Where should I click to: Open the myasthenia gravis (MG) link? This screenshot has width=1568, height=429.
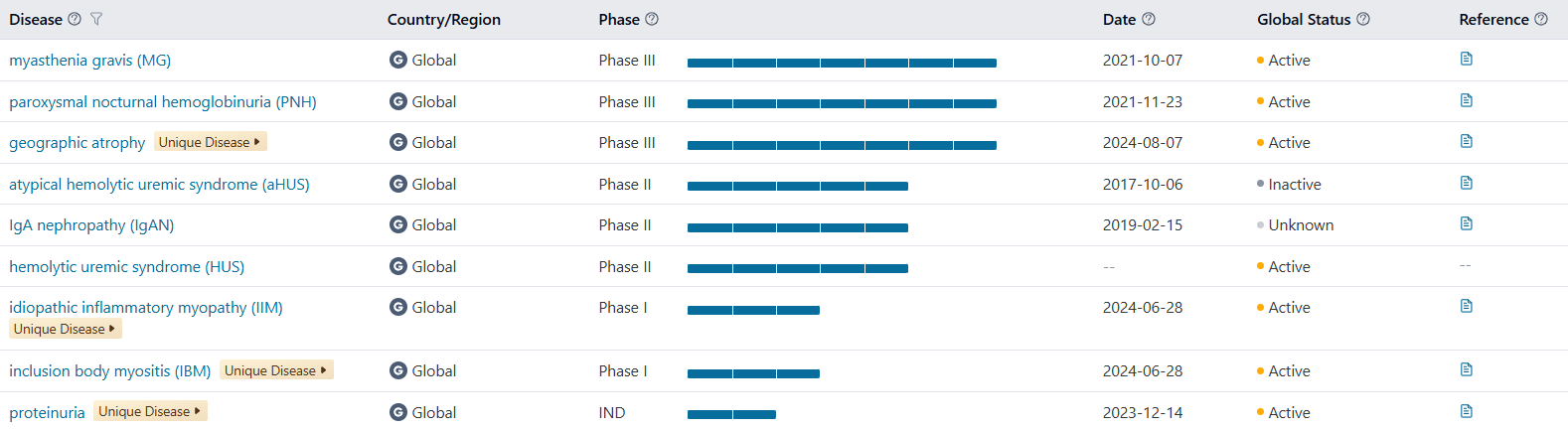click(x=90, y=61)
